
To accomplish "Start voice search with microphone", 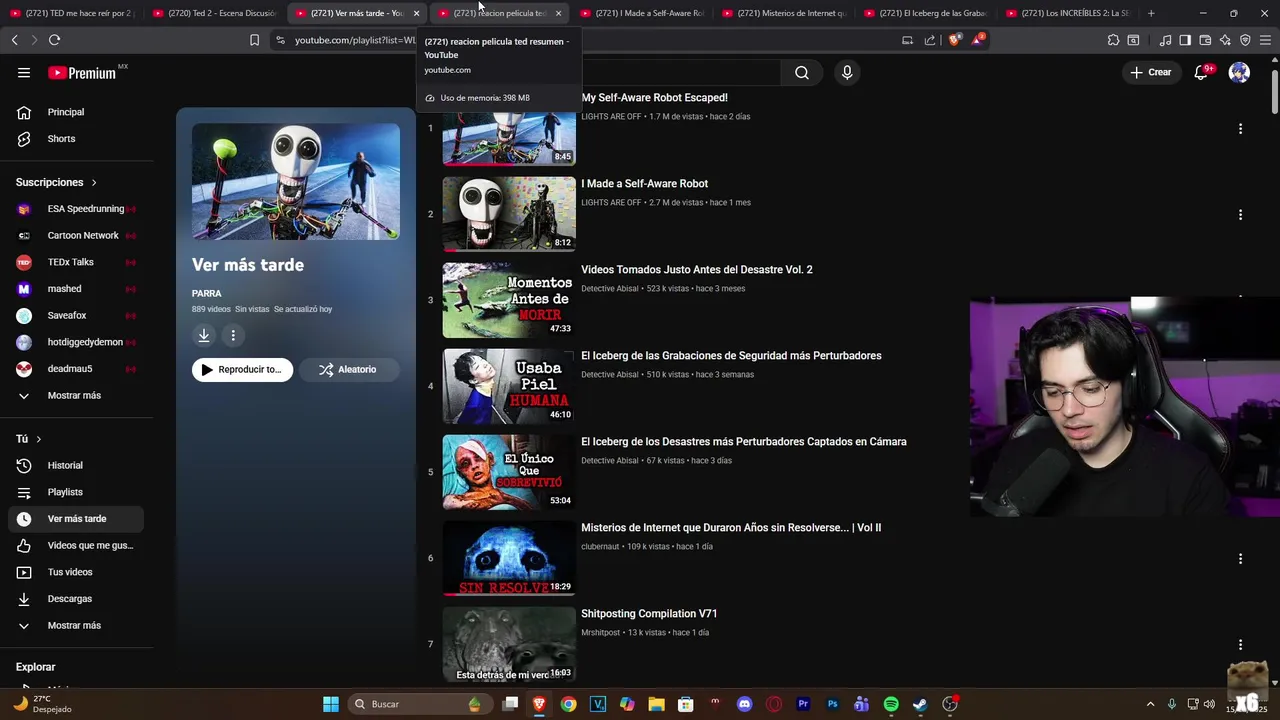I will [847, 73].
